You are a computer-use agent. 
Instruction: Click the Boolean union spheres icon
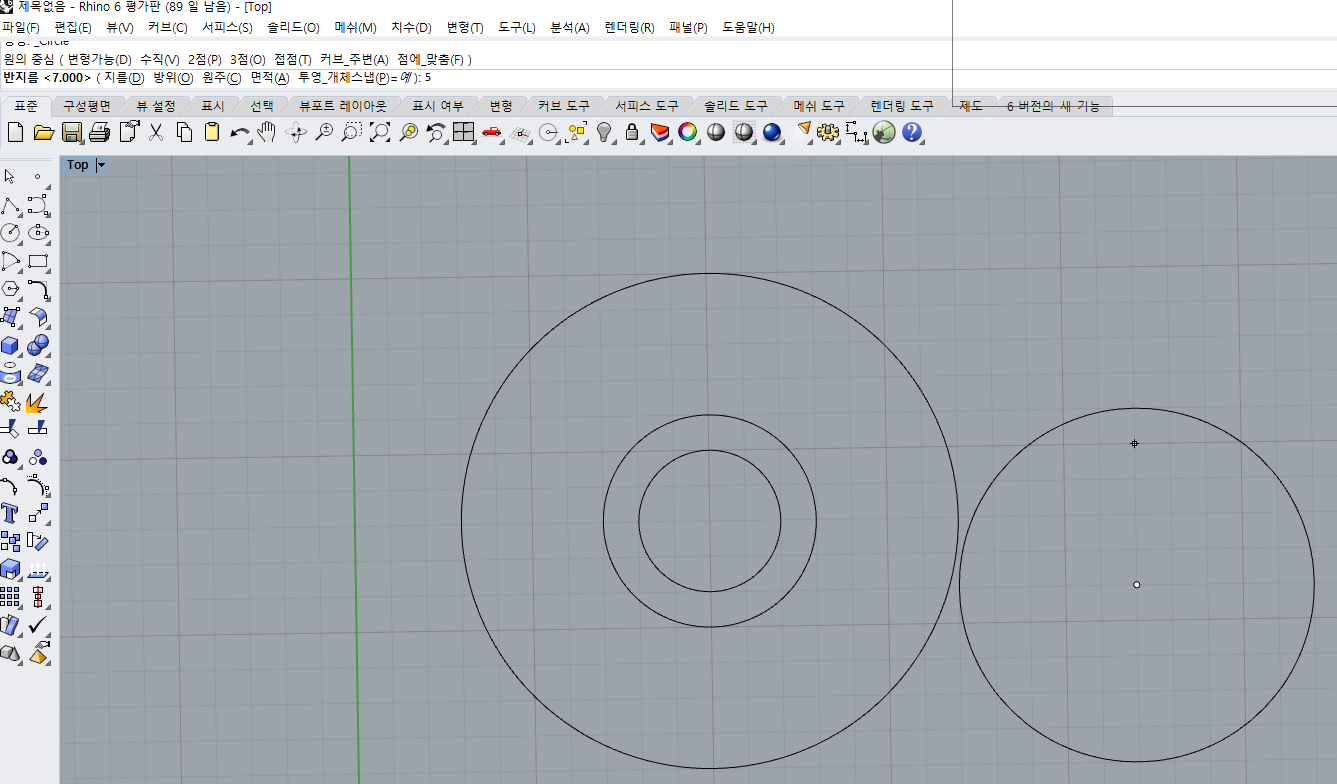point(39,346)
